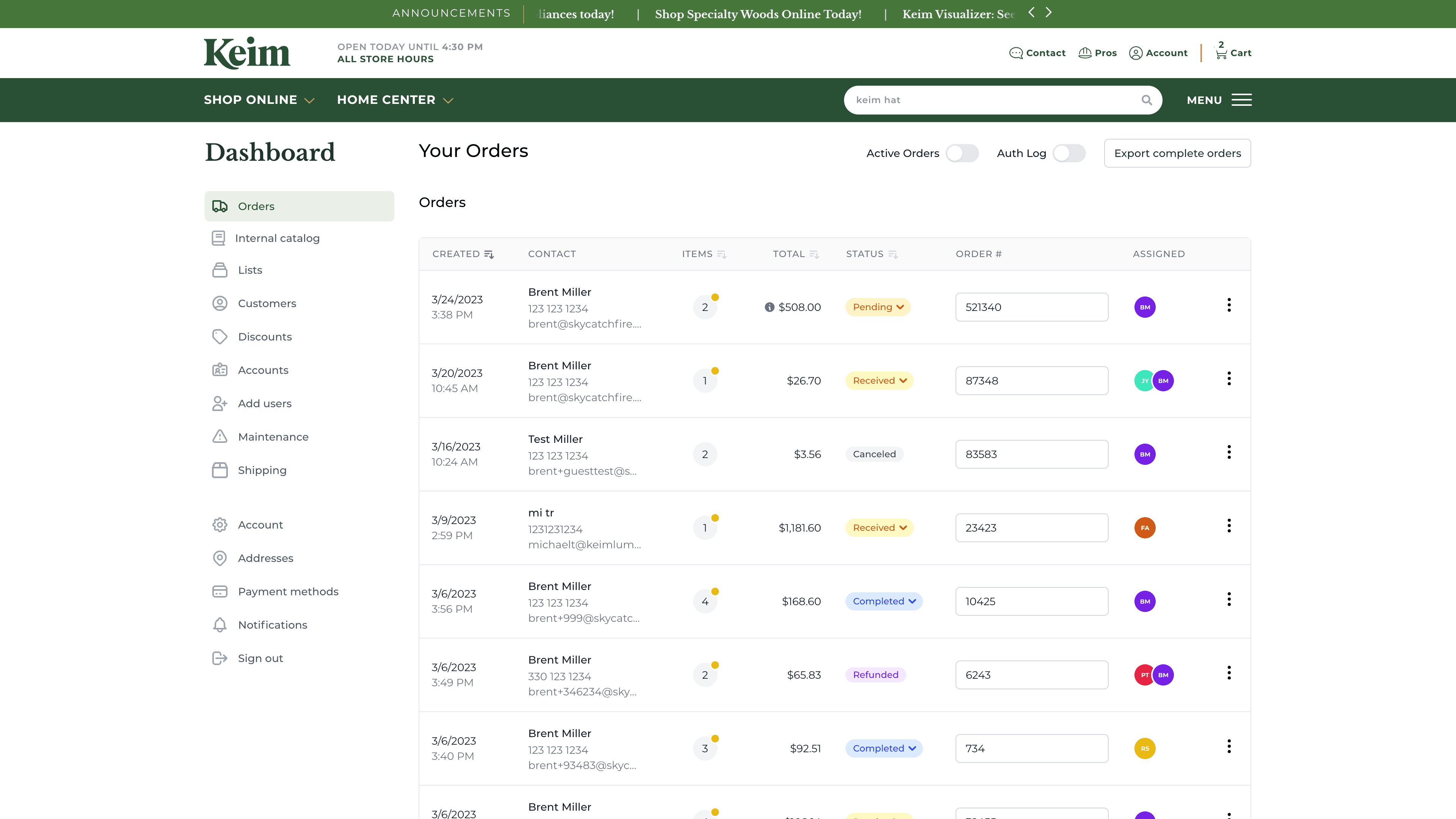
Task: Open three-dot menu for order 521340
Action: click(1229, 305)
